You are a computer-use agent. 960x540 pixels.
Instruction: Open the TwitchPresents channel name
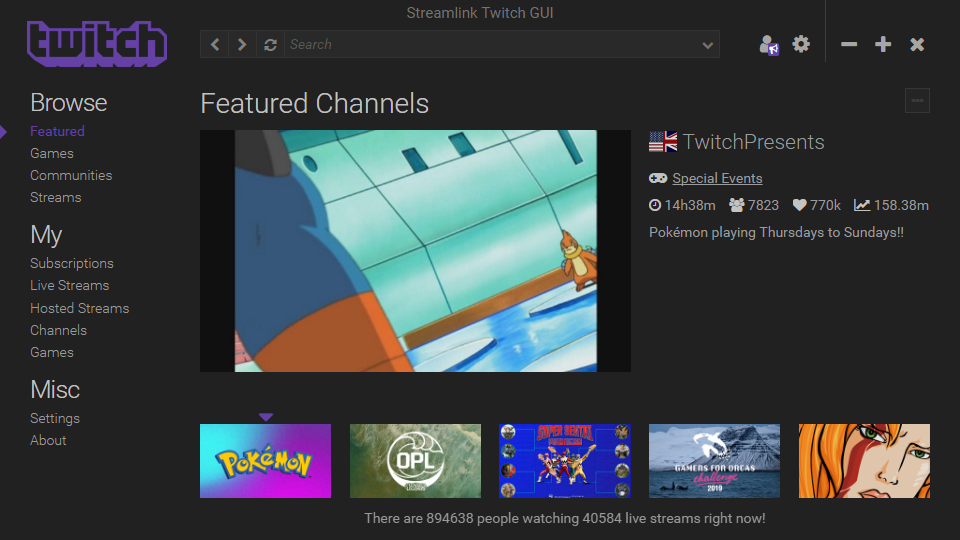[753, 142]
